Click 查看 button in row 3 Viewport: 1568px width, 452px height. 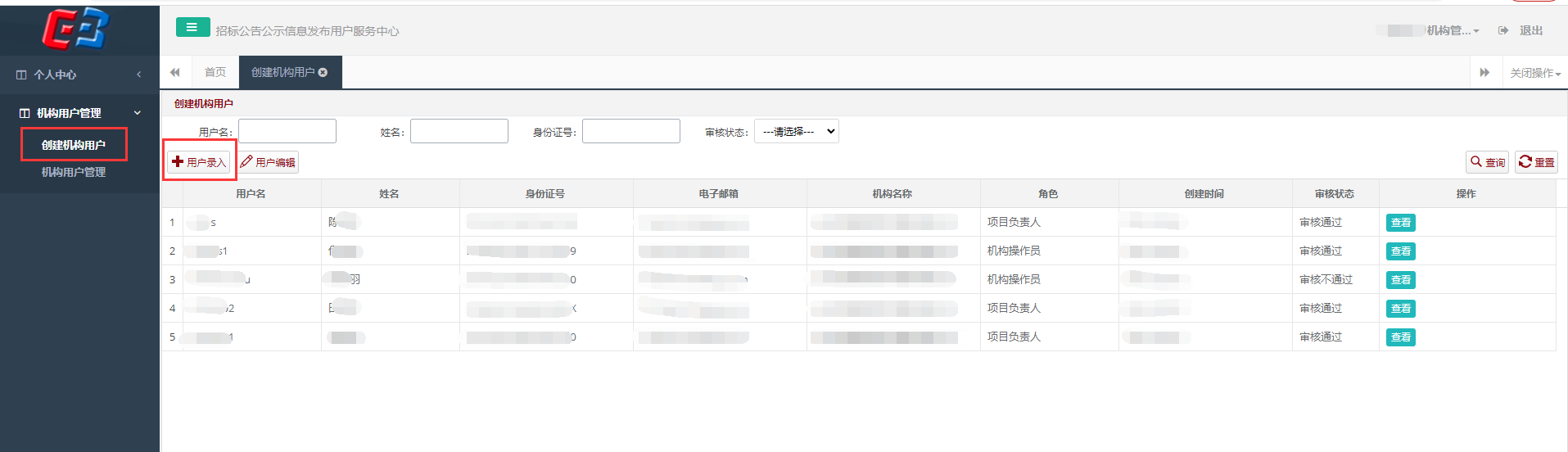(1401, 280)
